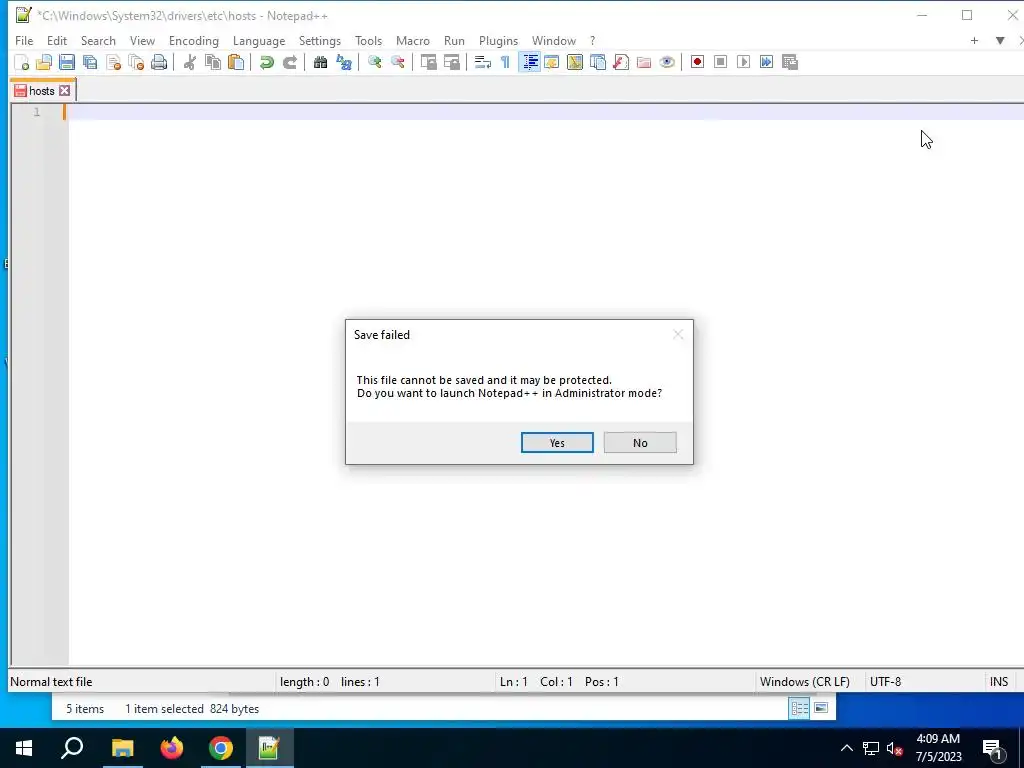The height and width of the screenshot is (768, 1024).
Task: Click the Print toolbar icon
Action: coord(159,62)
